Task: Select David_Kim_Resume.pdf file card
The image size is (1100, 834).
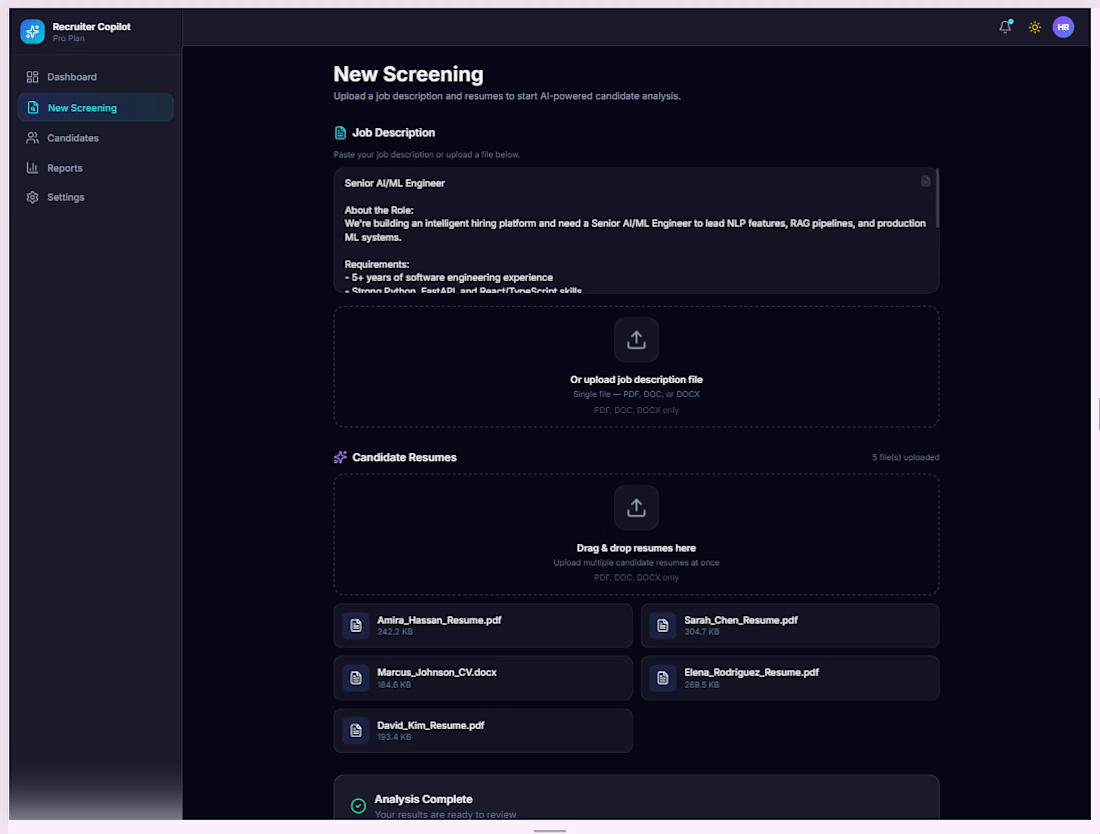Action: click(483, 731)
